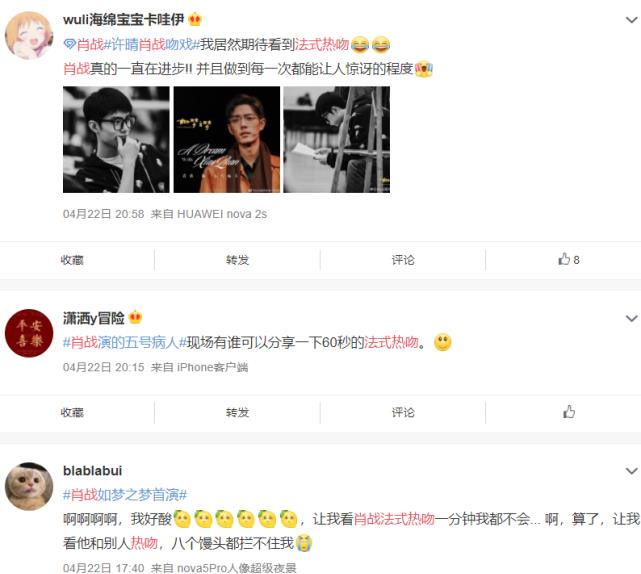The width and height of the screenshot is (641, 574).
Task: Click 转发 under the first post
Action: 238,260
